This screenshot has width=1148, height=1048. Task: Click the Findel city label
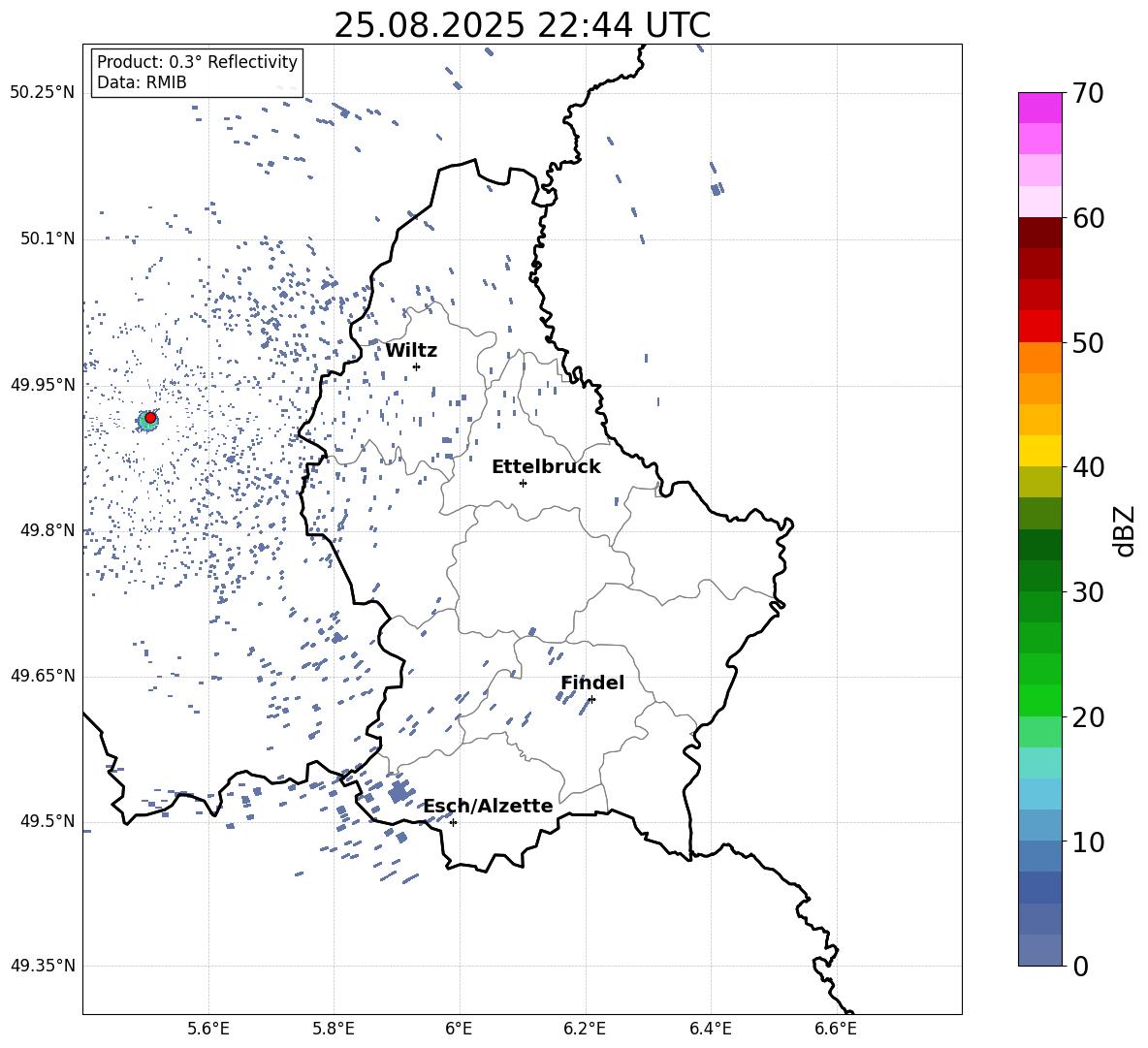click(x=592, y=683)
